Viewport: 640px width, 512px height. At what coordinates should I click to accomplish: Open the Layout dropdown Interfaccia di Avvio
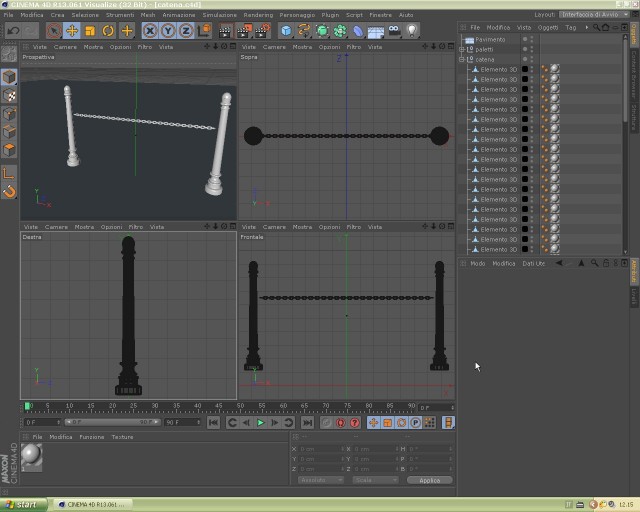point(594,14)
